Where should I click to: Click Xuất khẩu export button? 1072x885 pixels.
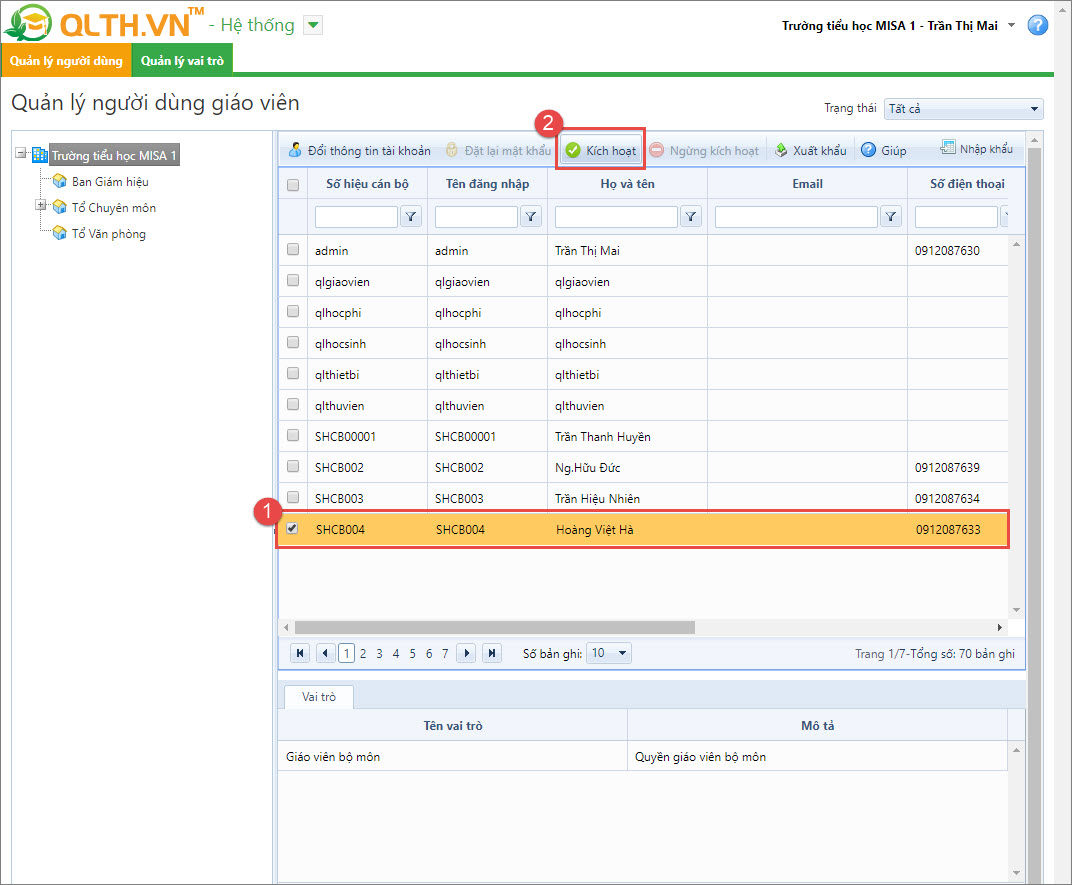point(810,150)
